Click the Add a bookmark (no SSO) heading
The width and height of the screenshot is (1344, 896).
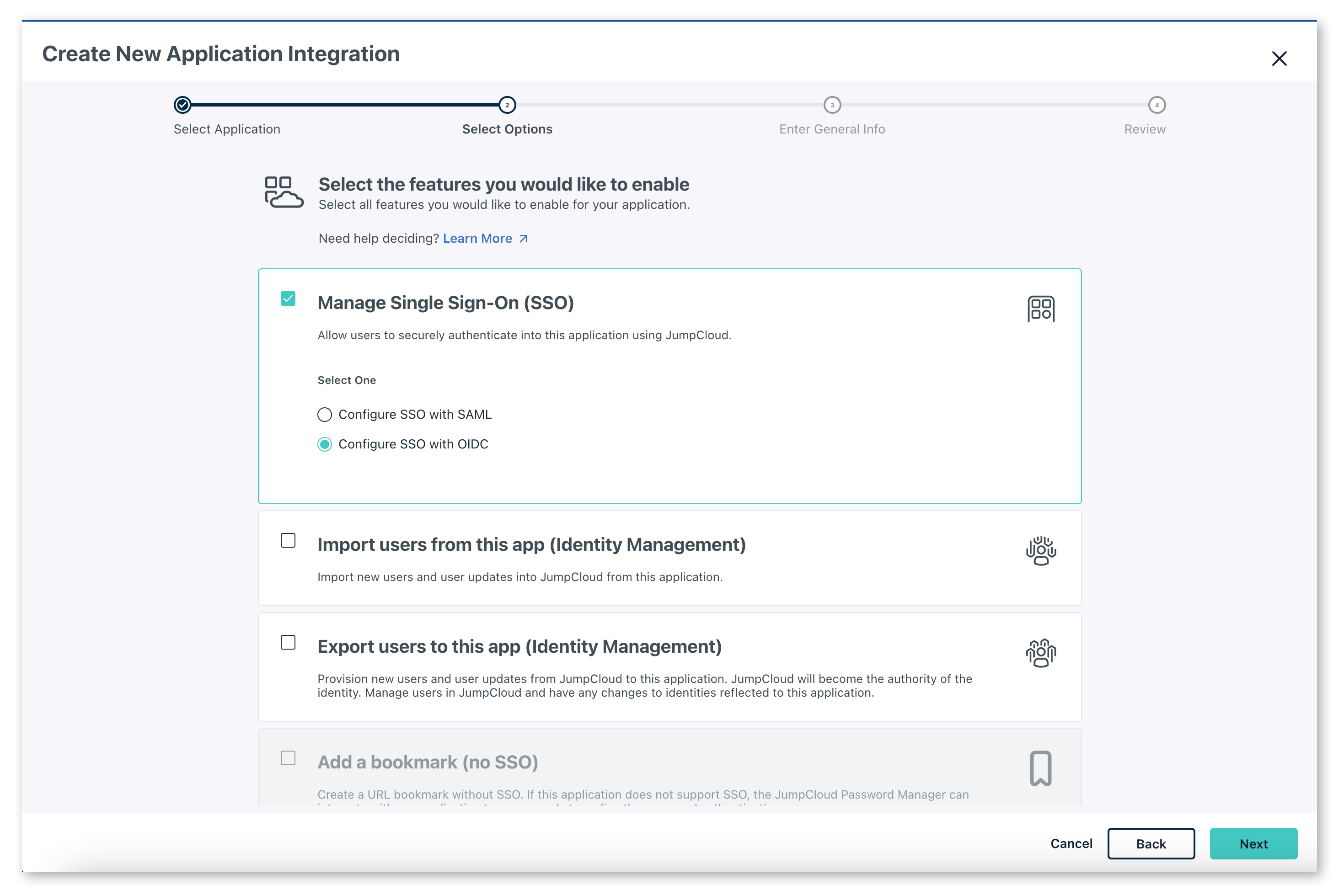click(x=428, y=762)
